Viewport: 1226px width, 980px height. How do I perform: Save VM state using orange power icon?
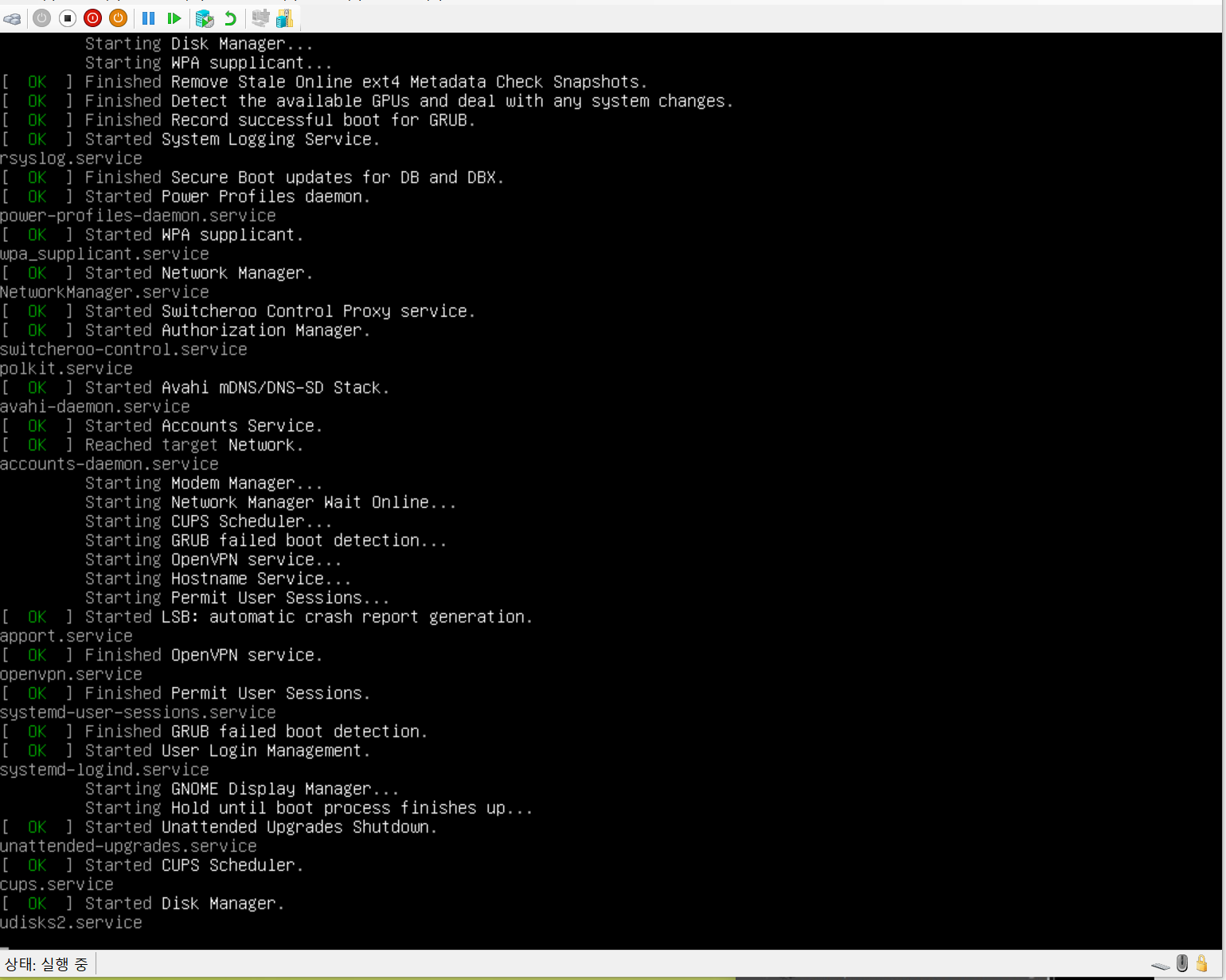click(x=119, y=18)
